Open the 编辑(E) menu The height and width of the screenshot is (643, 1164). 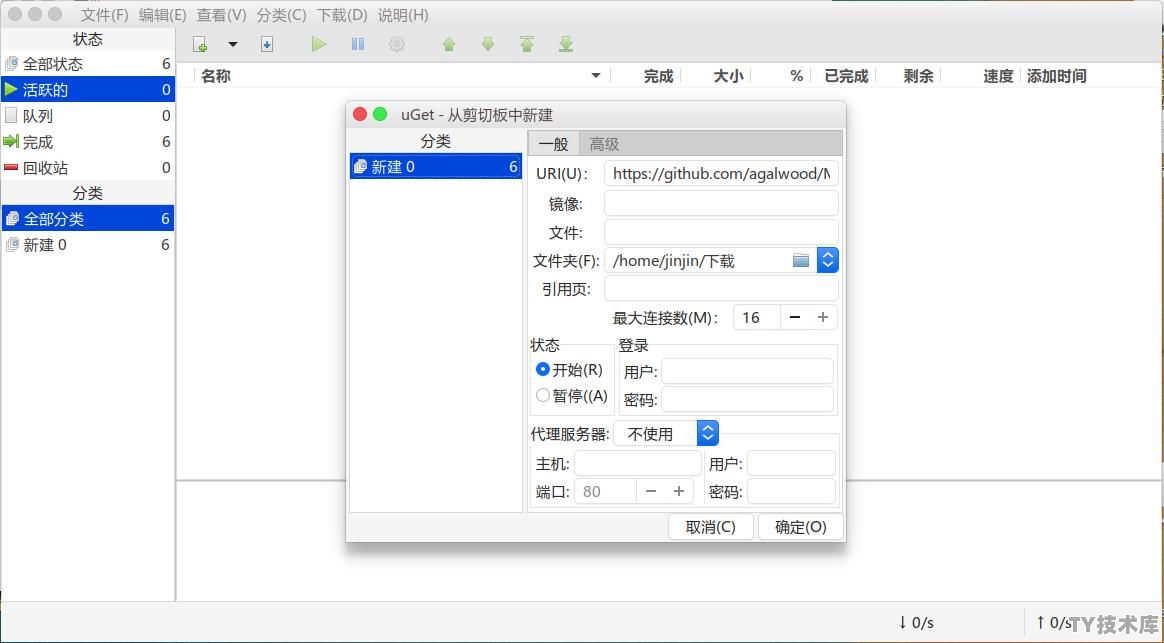[x=162, y=15]
